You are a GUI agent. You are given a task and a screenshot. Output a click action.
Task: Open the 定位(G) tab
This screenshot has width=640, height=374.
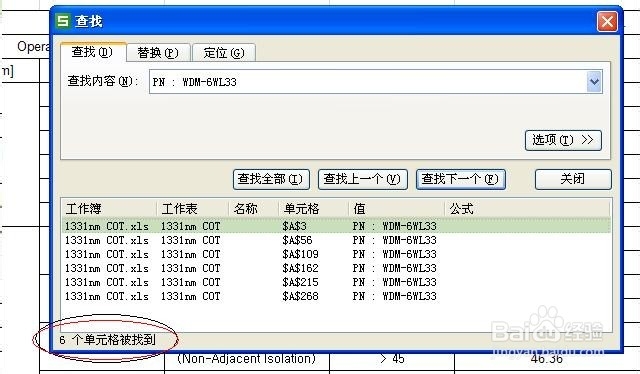(224, 53)
